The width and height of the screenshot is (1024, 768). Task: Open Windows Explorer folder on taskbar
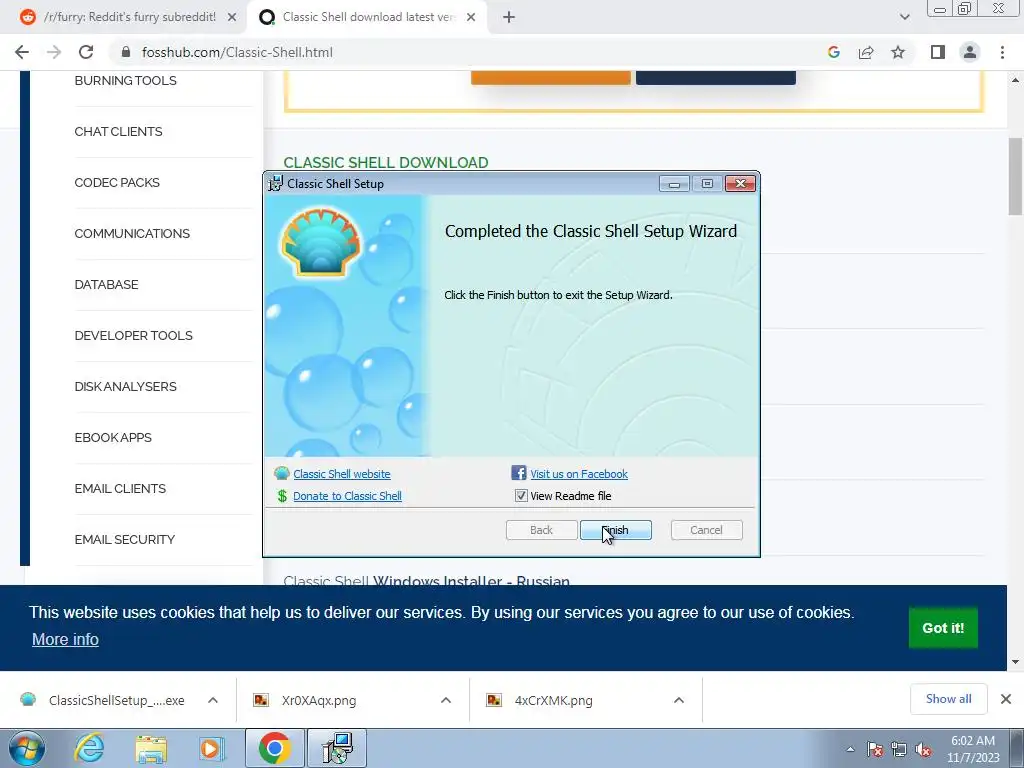coord(151,748)
